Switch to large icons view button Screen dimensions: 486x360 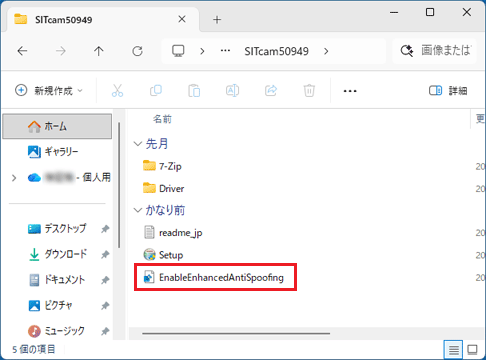tap(472, 350)
